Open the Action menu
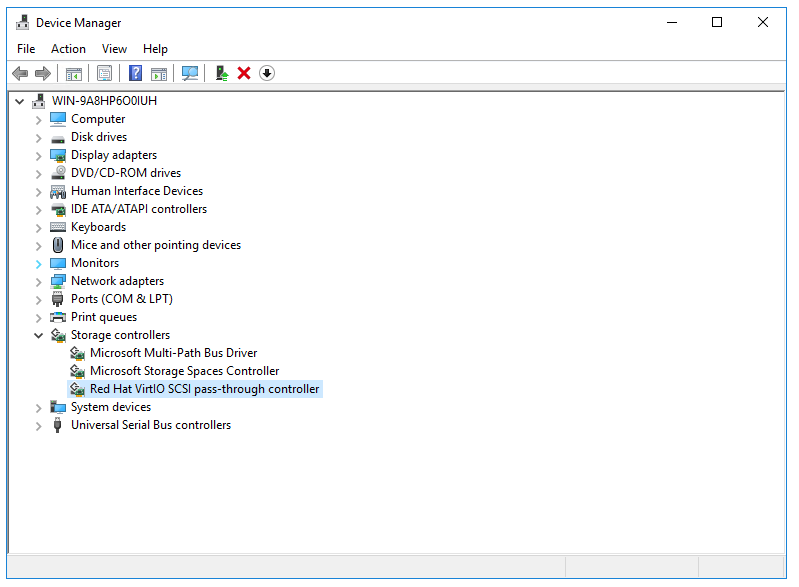 pyautogui.click(x=68, y=48)
